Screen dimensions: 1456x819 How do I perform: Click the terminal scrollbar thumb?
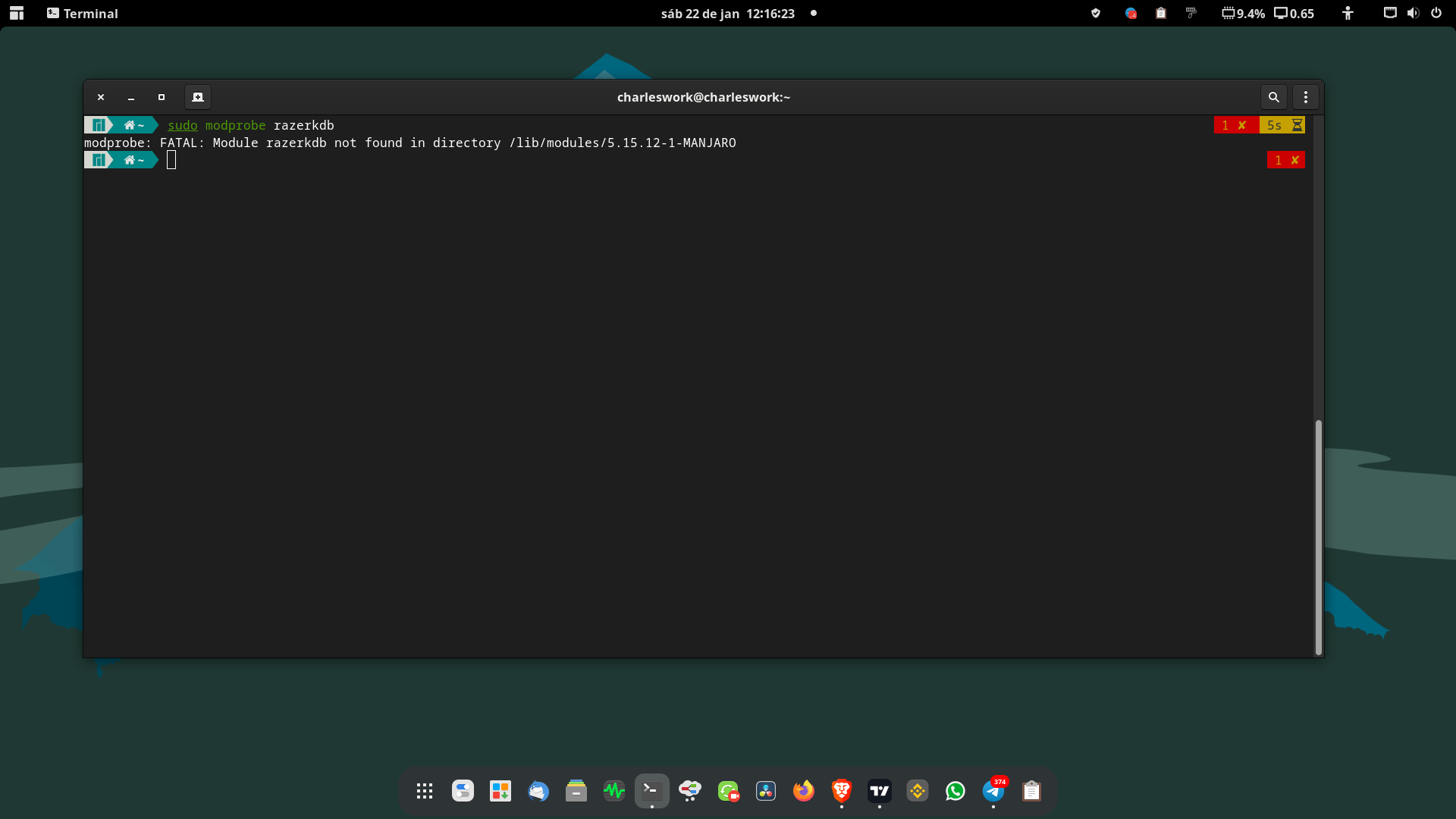point(1318,537)
